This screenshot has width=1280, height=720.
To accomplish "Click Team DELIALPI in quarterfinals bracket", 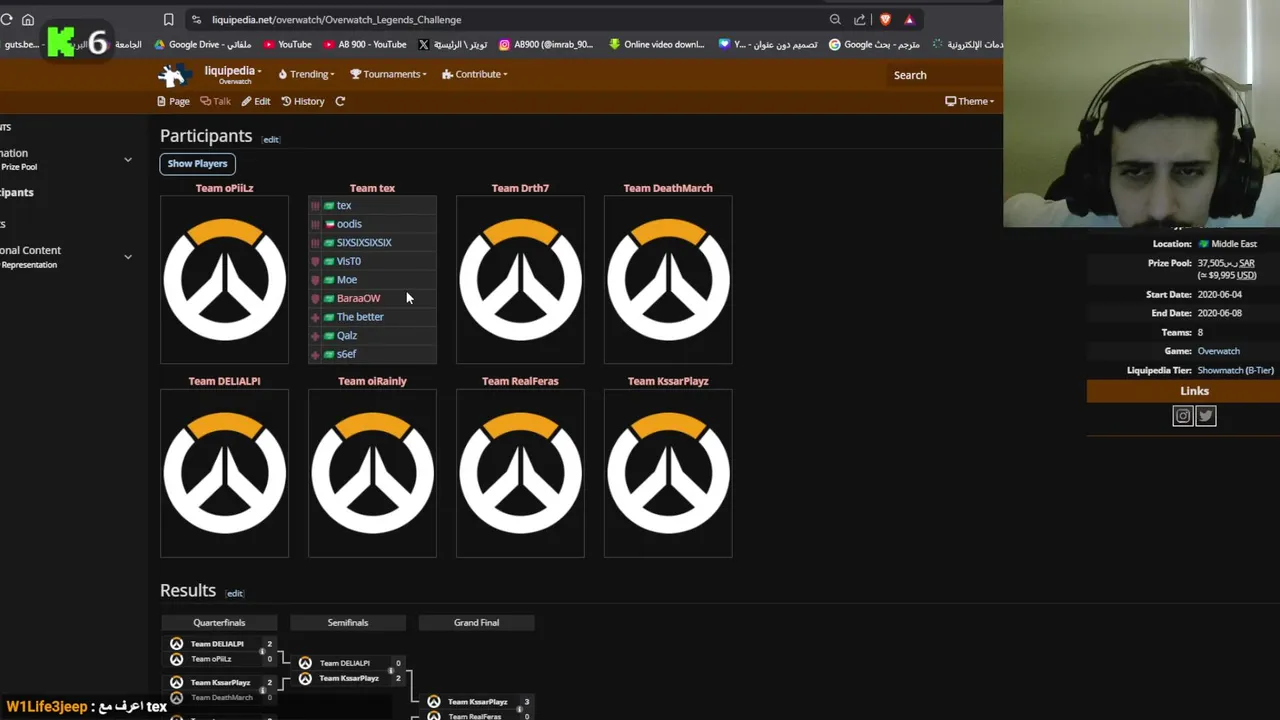I will click(x=217, y=644).
